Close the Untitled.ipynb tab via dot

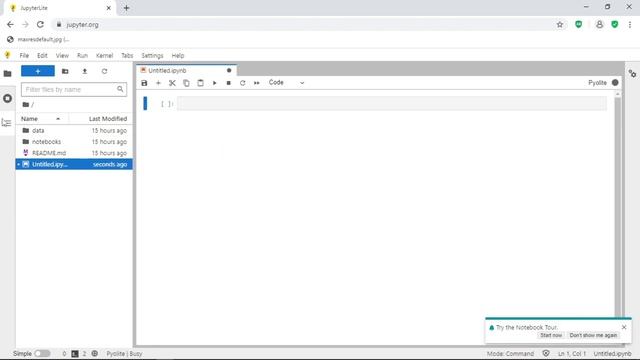(x=229, y=71)
